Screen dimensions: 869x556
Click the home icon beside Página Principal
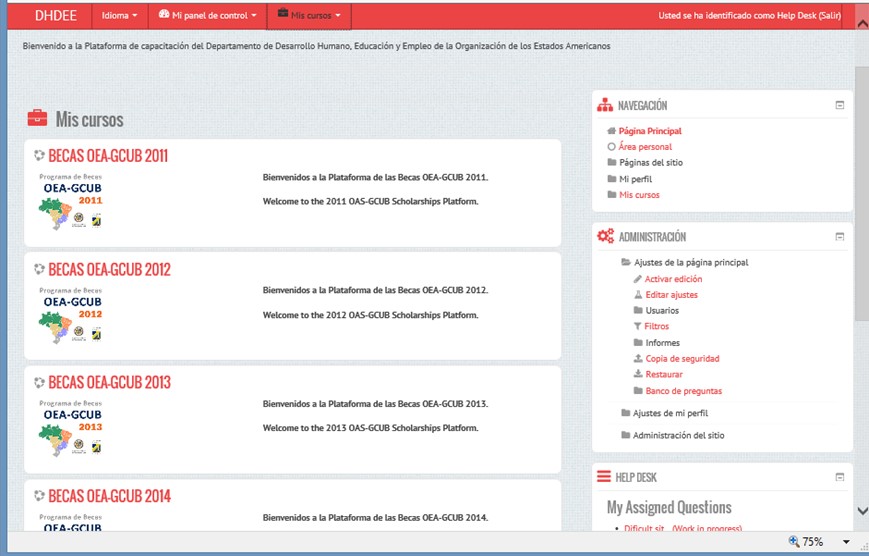[x=612, y=131]
